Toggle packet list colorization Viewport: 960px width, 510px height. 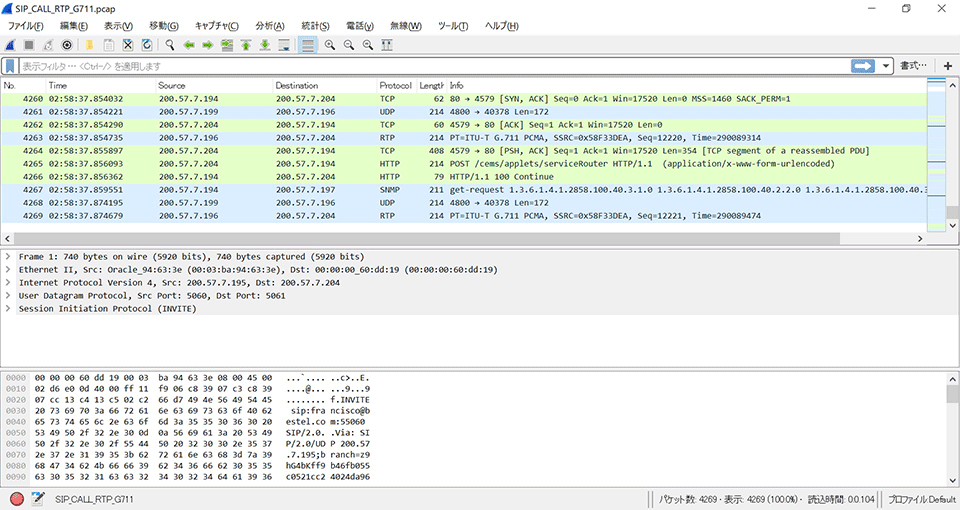tap(307, 45)
